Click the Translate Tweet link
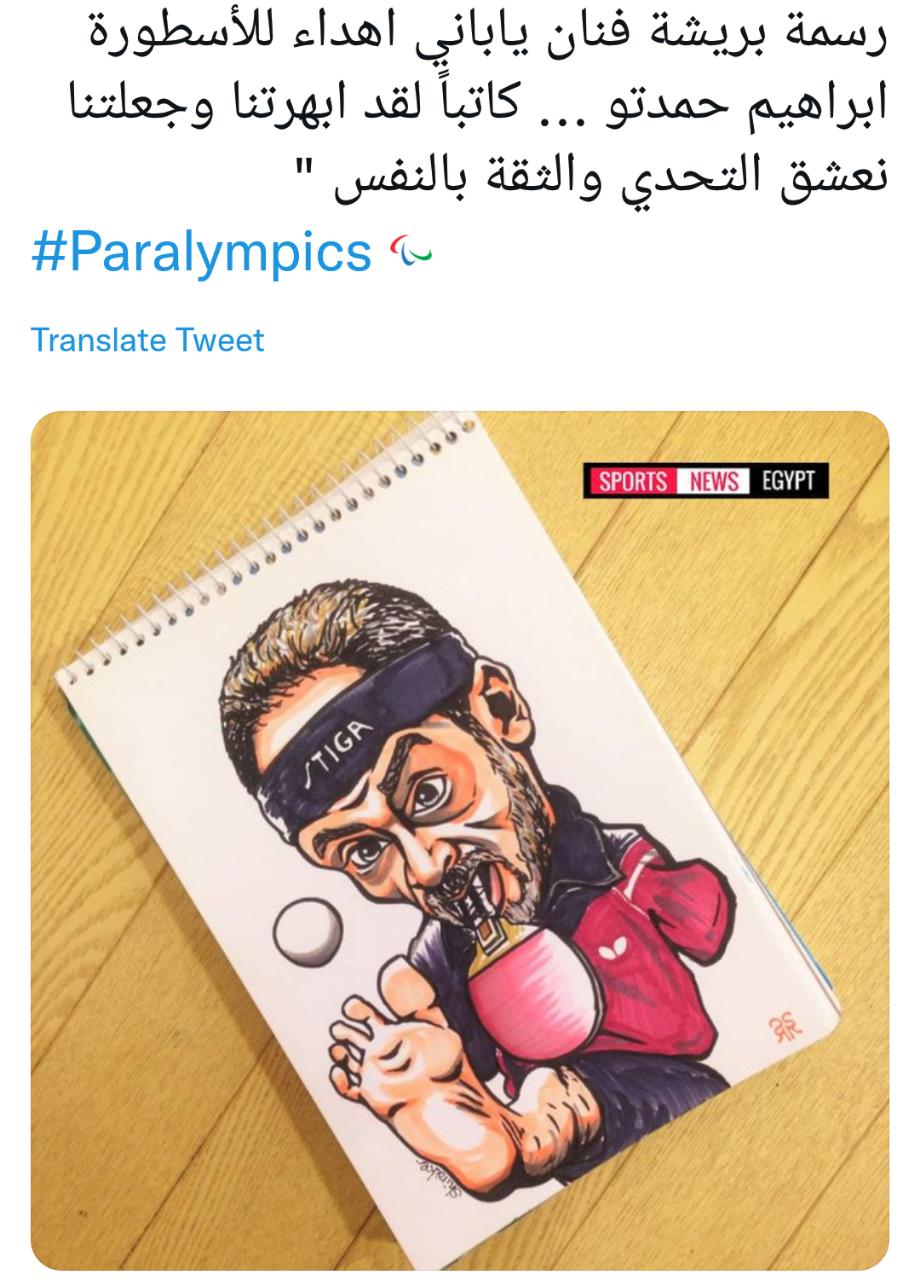920x1280 pixels. (147, 340)
